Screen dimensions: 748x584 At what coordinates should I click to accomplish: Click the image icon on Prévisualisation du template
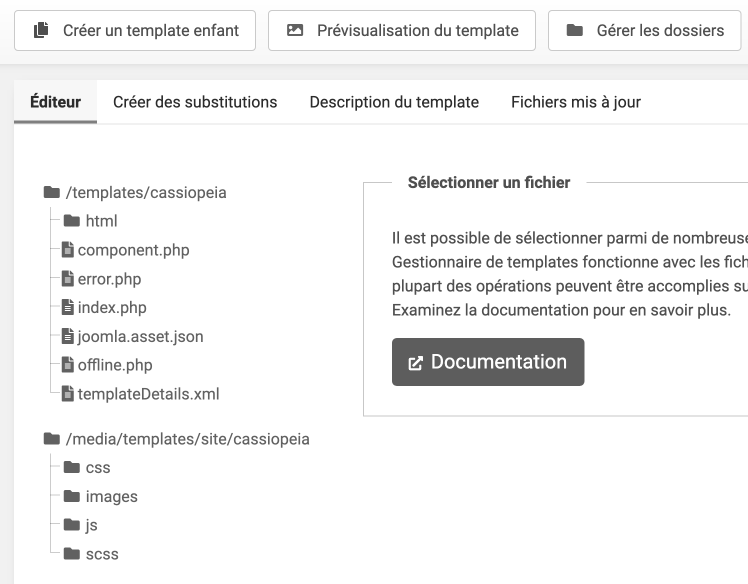tap(295, 30)
